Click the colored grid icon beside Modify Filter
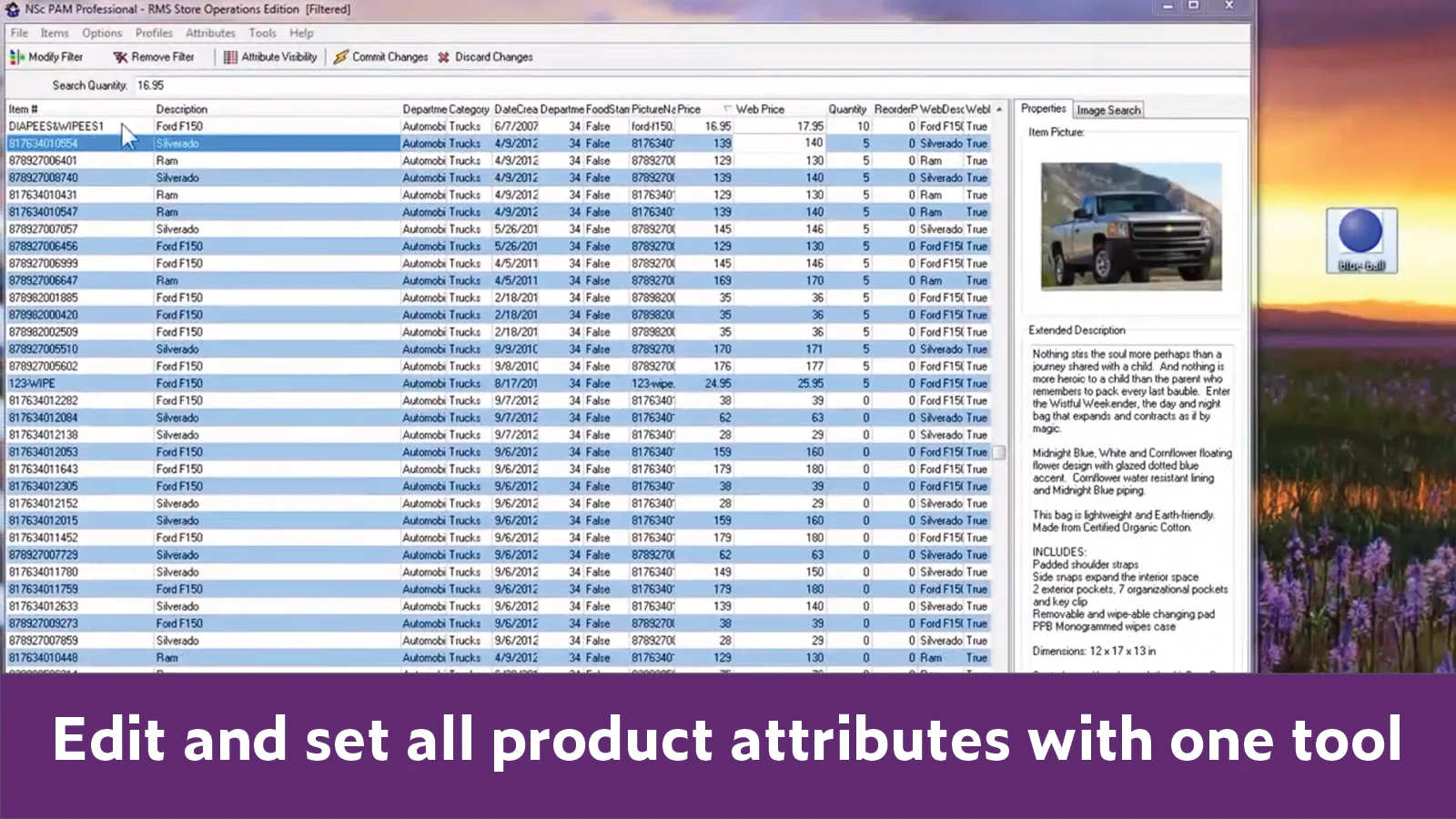Viewport: 1456px width, 819px height. (x=15, y=56)
